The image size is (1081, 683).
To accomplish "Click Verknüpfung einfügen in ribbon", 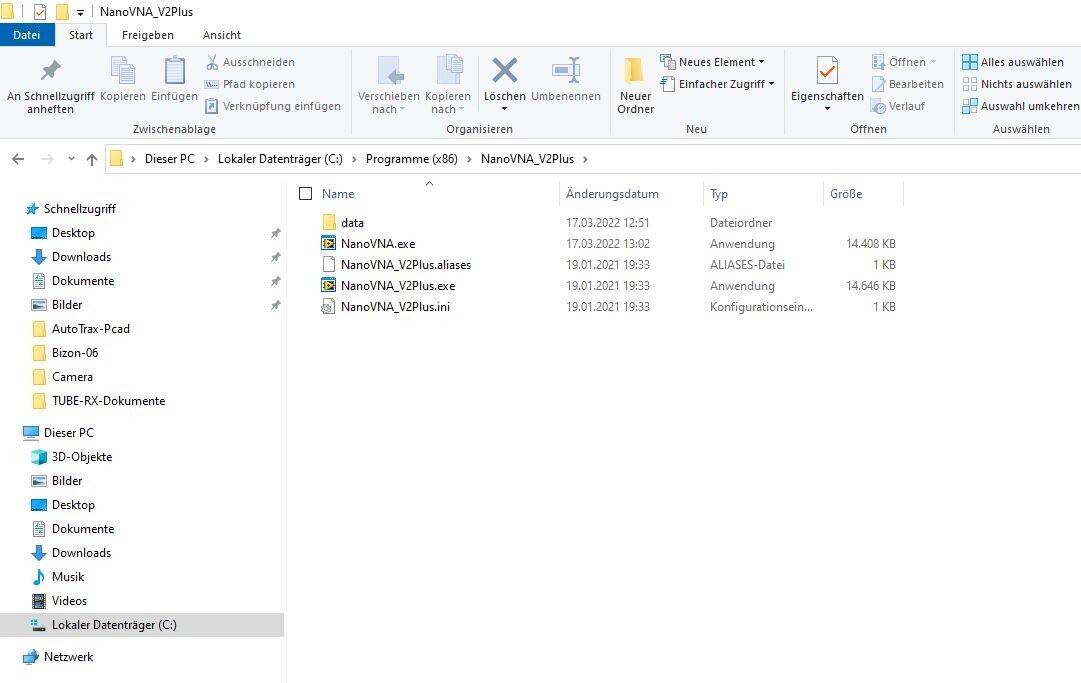I will point(273,106).
